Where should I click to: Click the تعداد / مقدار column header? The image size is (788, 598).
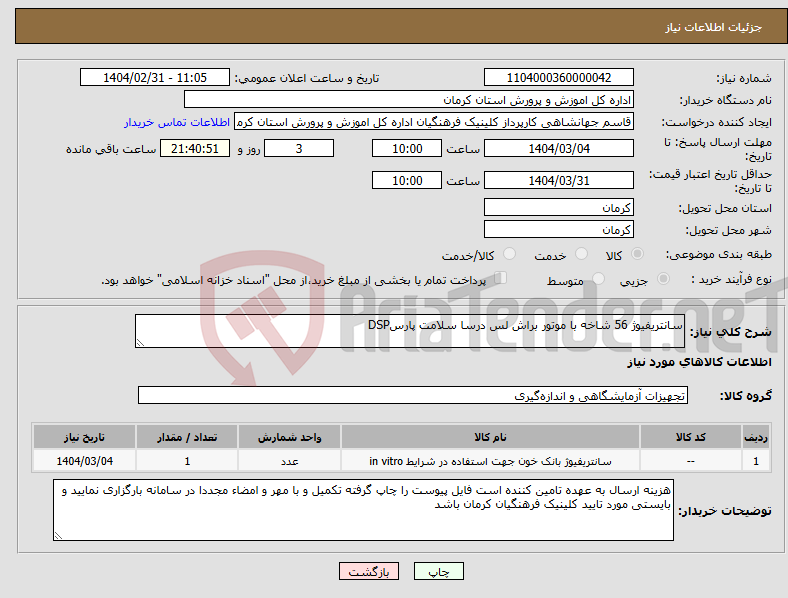tap(187, 437)
